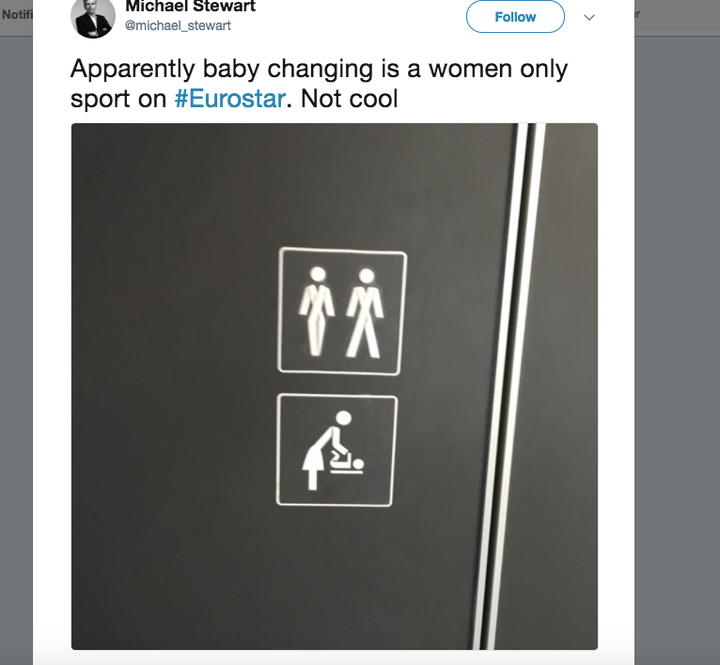
Task: Click the right figure in the toilet sign
Action: [365, 314]
